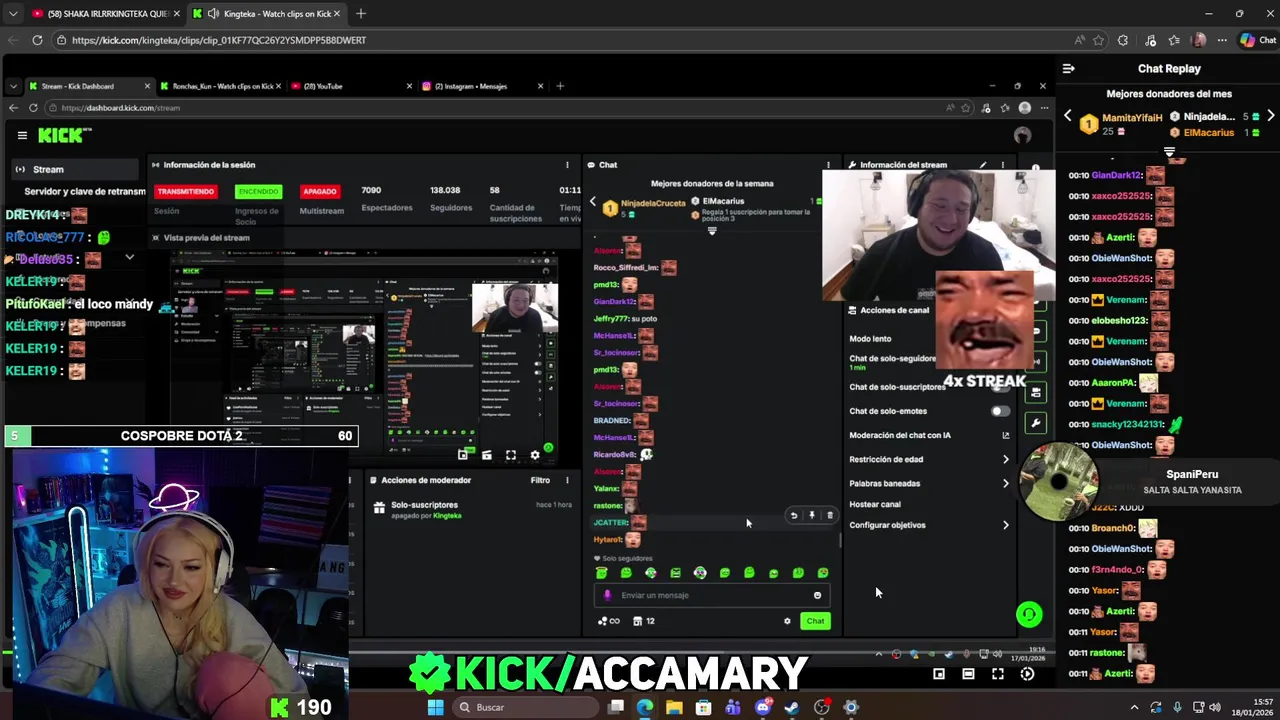The height and width of the screenshot is (720, 1280).
Task: Click the Enviar un mensaje field
Action: (x=712, y=595)
